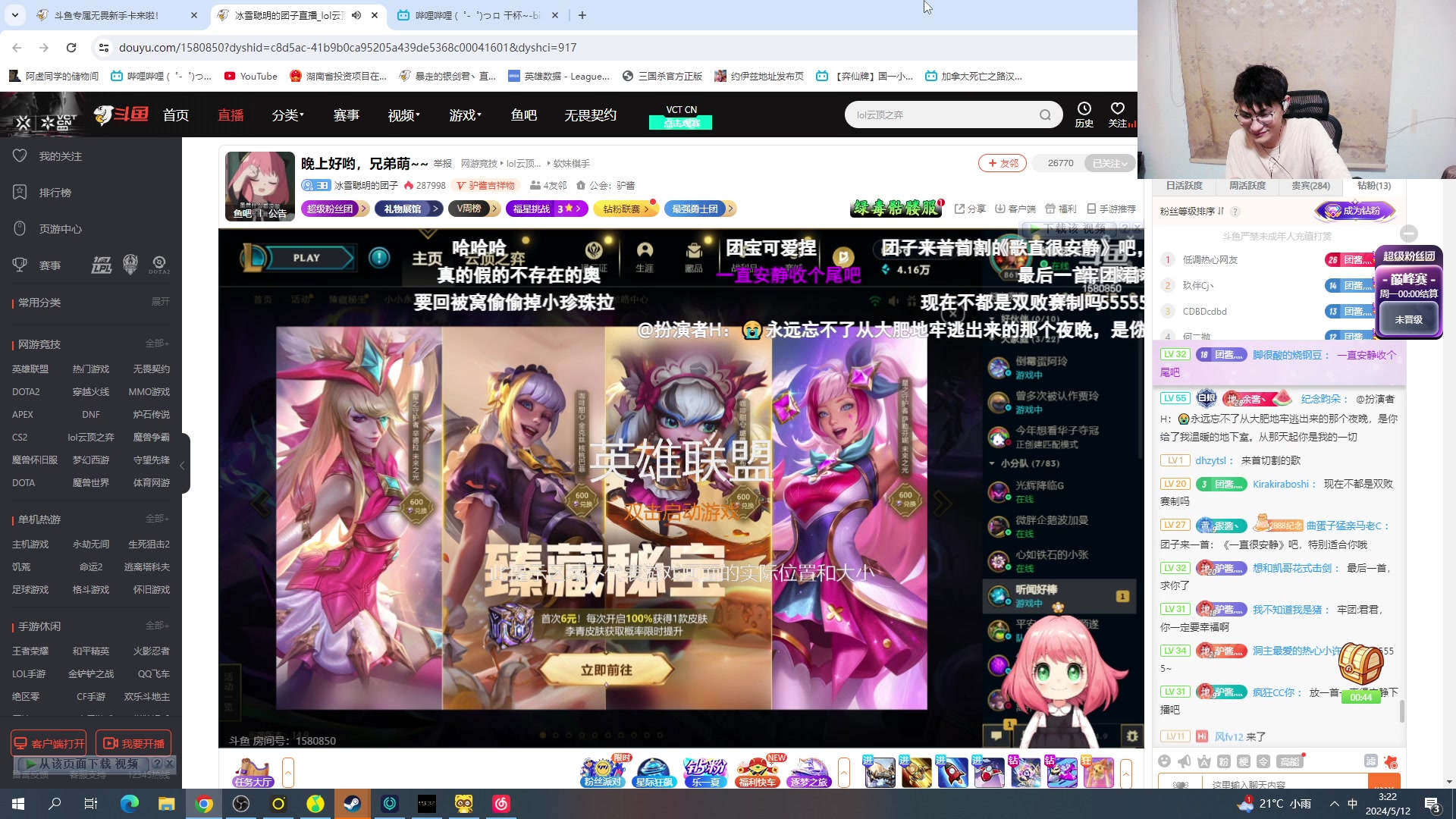Screen dimensions: 1456x819
Task: Open File Explorer from the taskbar
Action: (x=167, y=804)
